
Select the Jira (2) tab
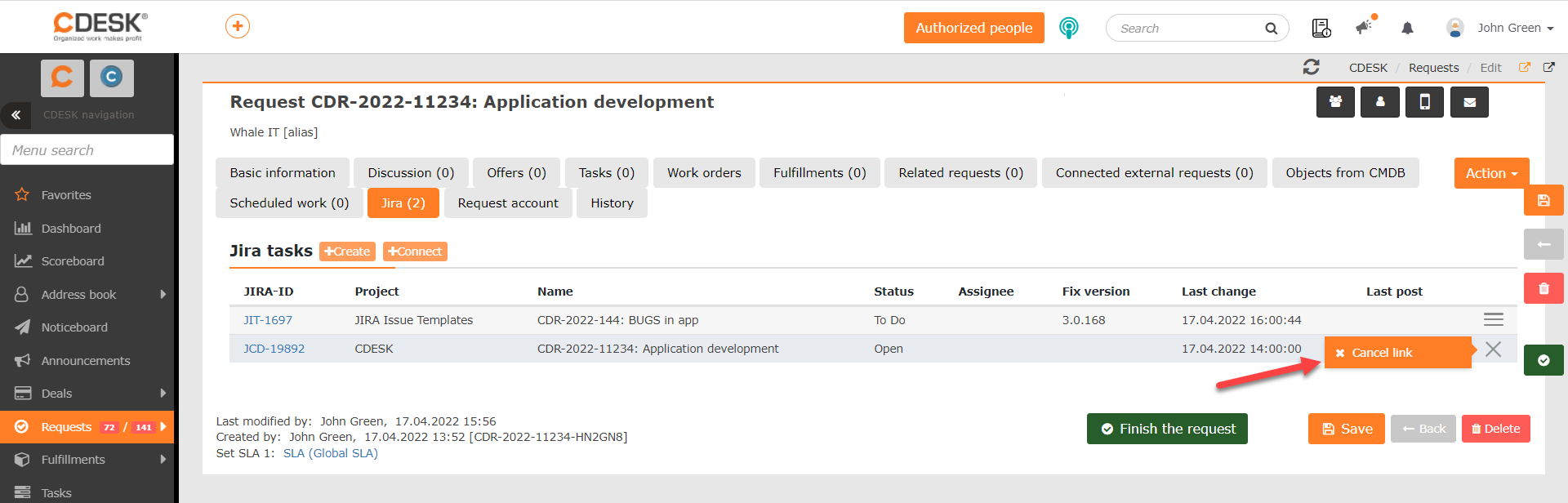[x=403, y=203]
